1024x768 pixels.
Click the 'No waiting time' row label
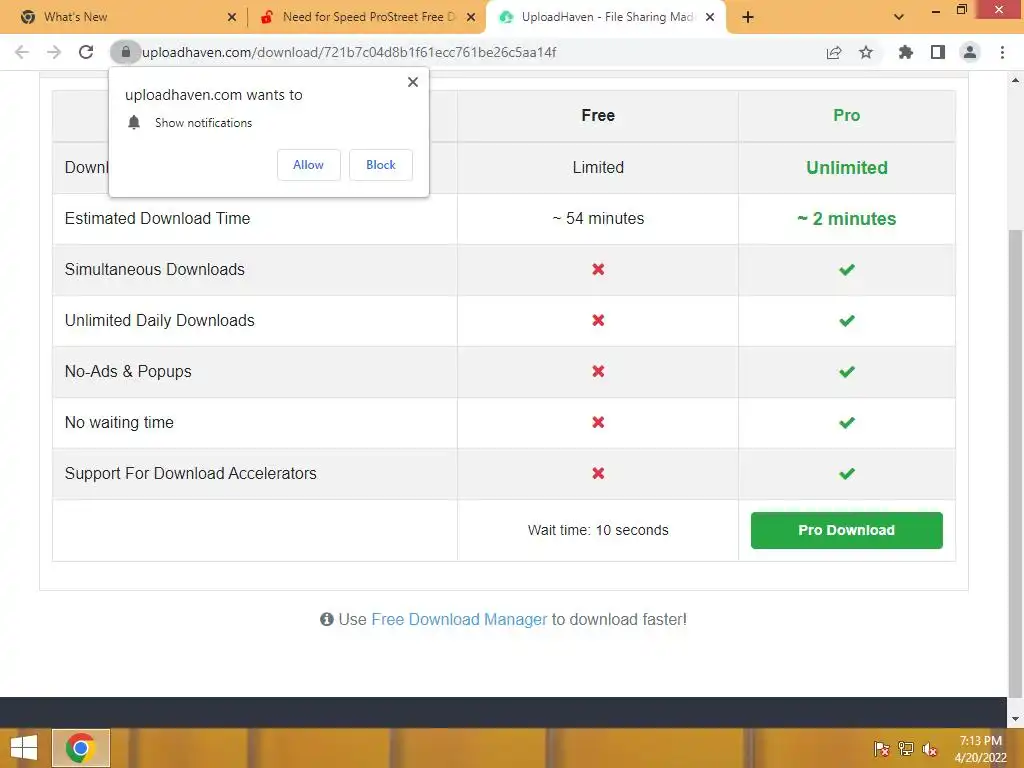point(119,423)
